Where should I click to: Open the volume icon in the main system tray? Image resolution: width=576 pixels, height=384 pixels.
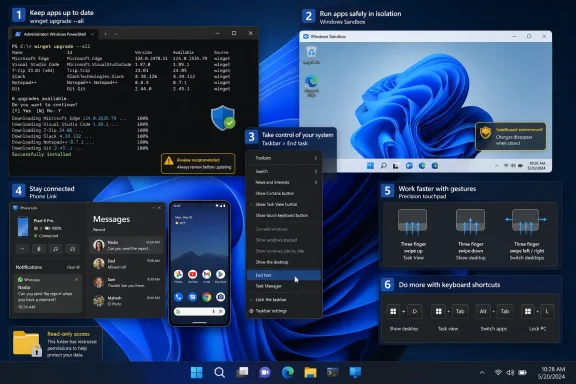[x=510, y=373]
